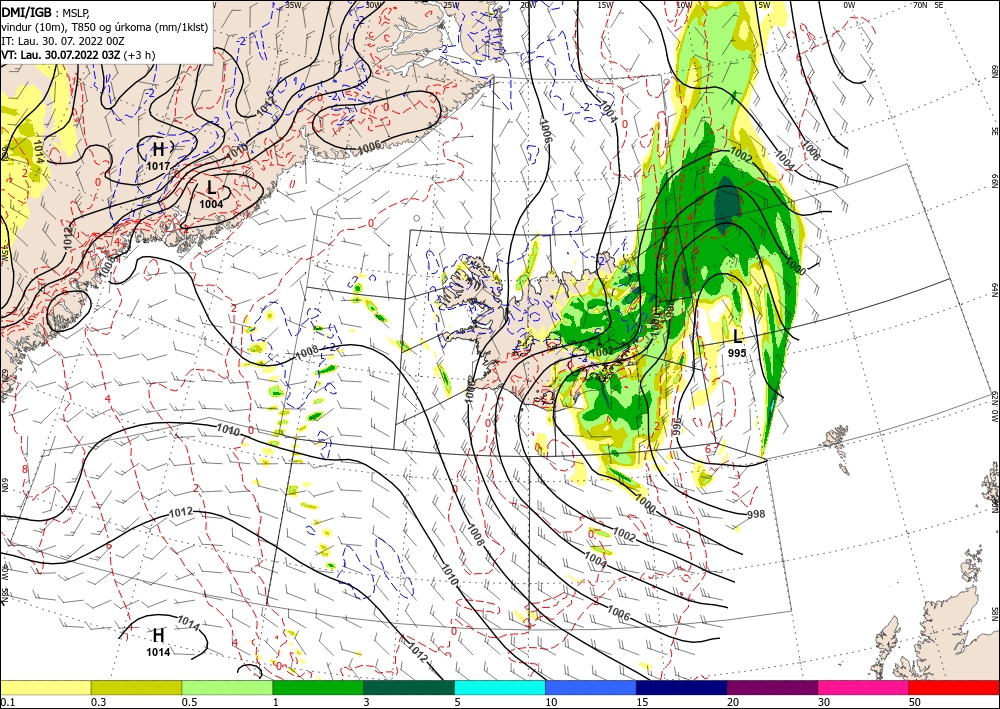Click the 'vindur (10m), T850 og úrkoma' line
This screenshot has height=709, width=1000.
tap(105, 27)
